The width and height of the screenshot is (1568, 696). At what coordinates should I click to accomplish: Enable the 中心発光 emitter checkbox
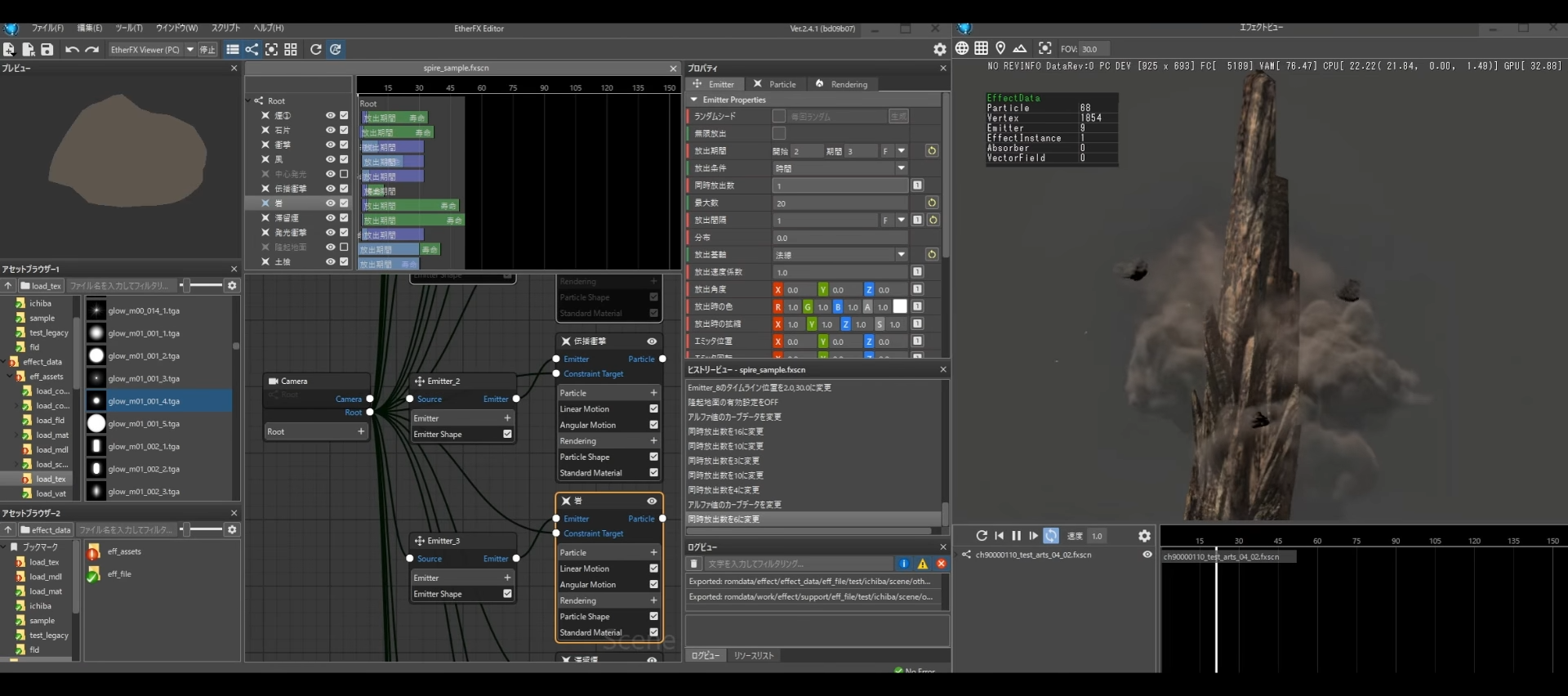[344, 174]
